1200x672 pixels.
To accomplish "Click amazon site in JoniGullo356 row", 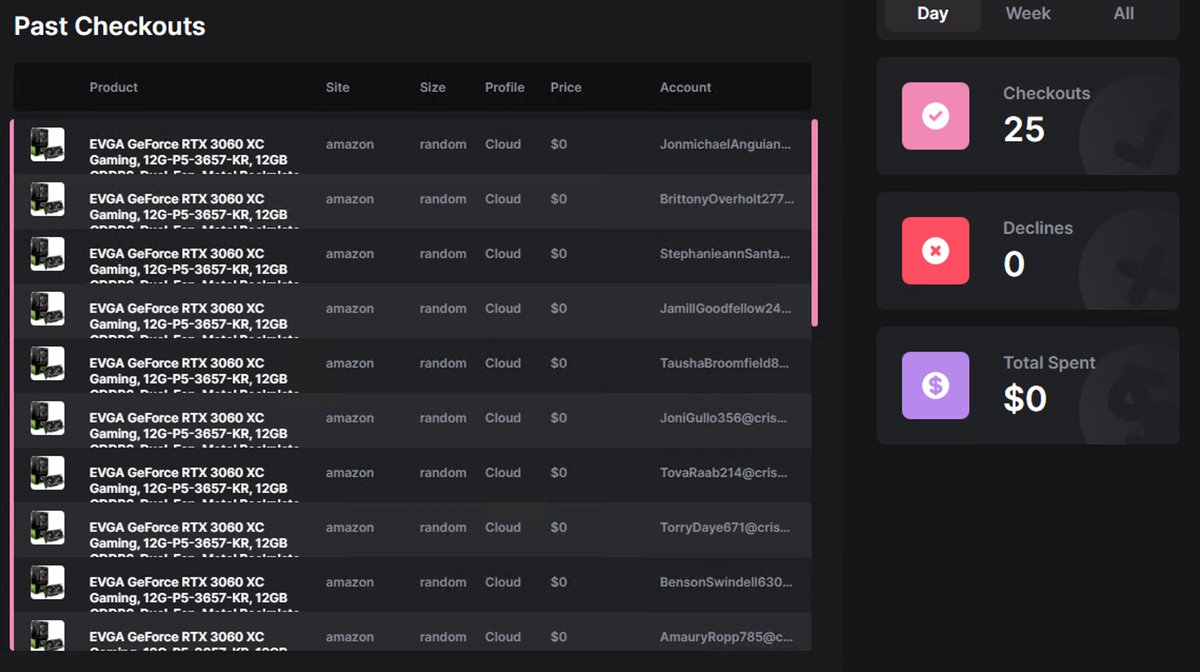I will coord(350,418).
